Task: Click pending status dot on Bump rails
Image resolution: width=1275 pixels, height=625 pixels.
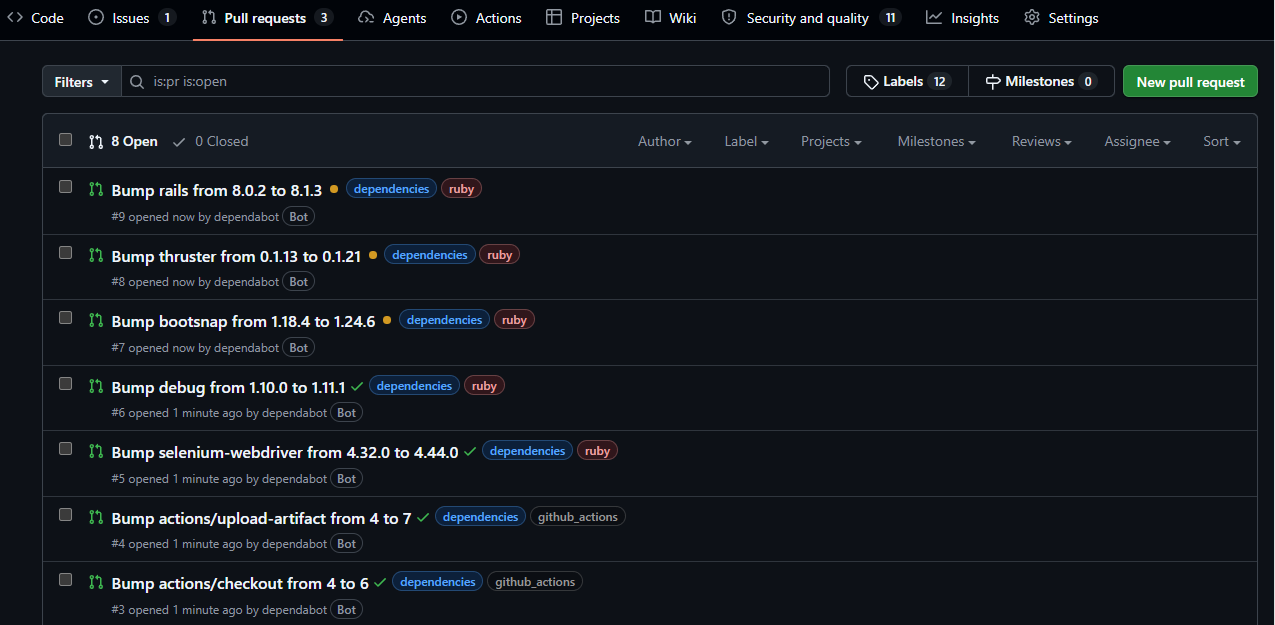Action: pos(334,189)
